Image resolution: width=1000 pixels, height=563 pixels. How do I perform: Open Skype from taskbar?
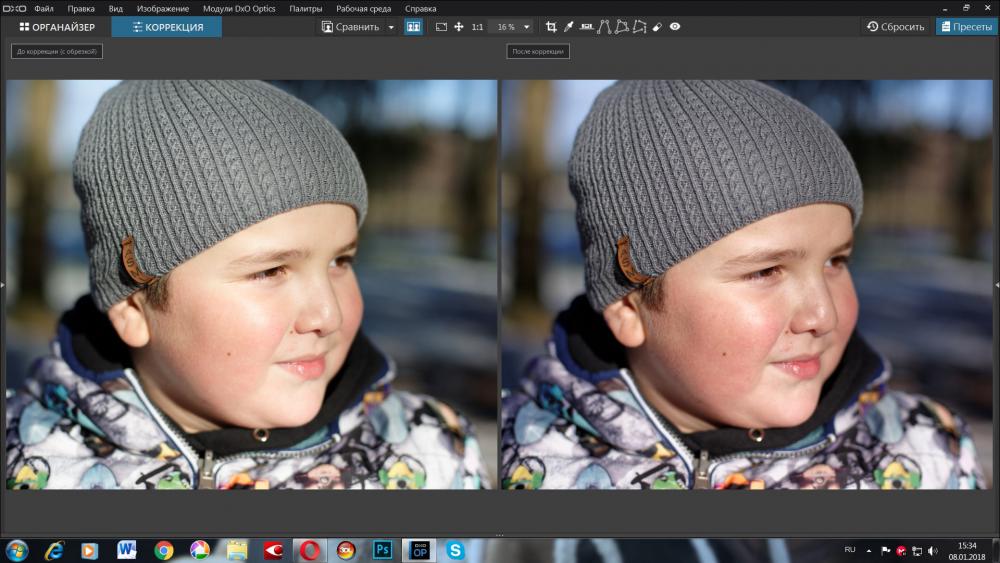(x=455, y=551)
